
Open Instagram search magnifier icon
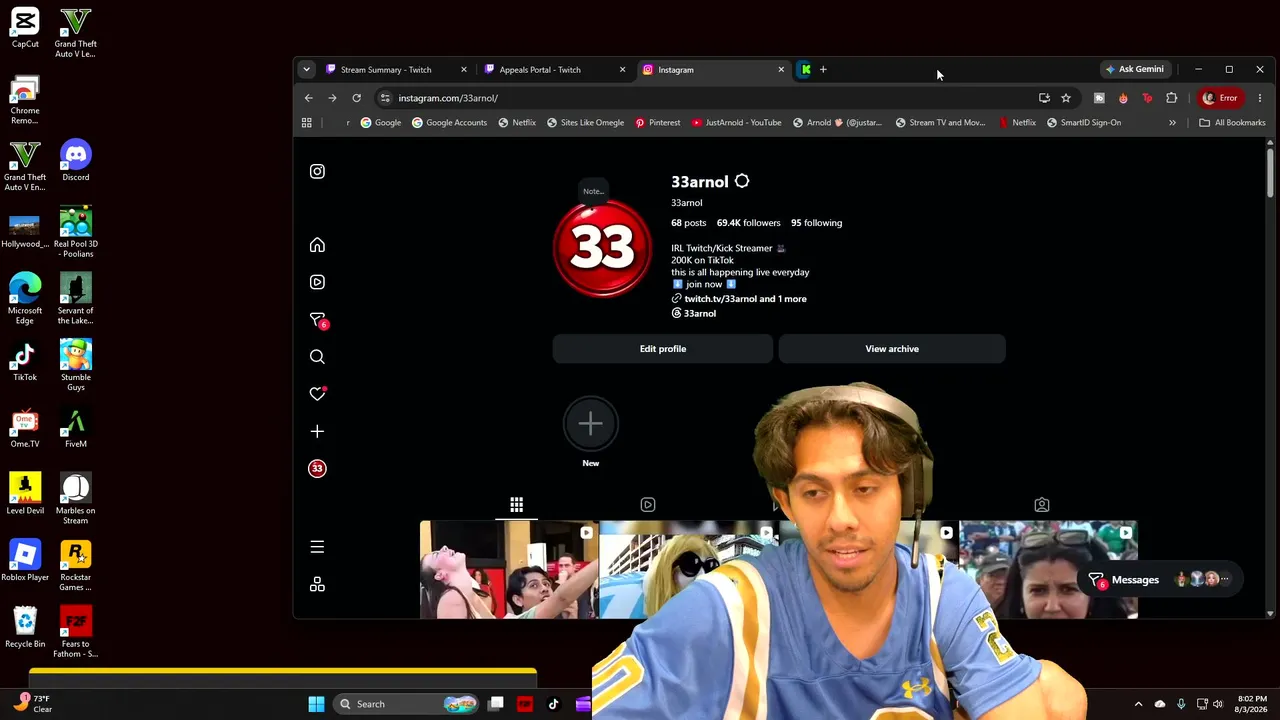click(x=317, y=357)
